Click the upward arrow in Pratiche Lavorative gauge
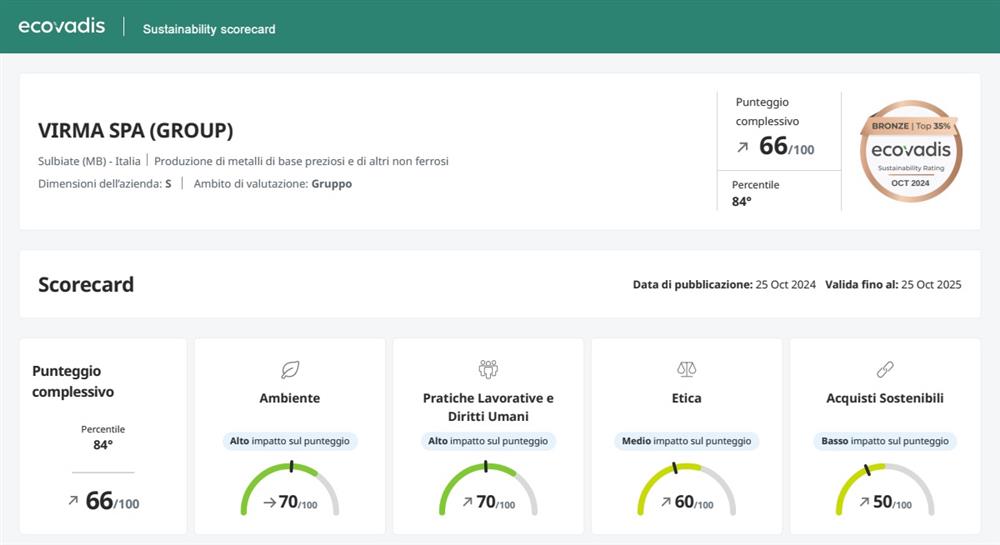Image resolution: width=1000 pixels, height=545 pixels. pyautogui.click(x=468, y=502)
